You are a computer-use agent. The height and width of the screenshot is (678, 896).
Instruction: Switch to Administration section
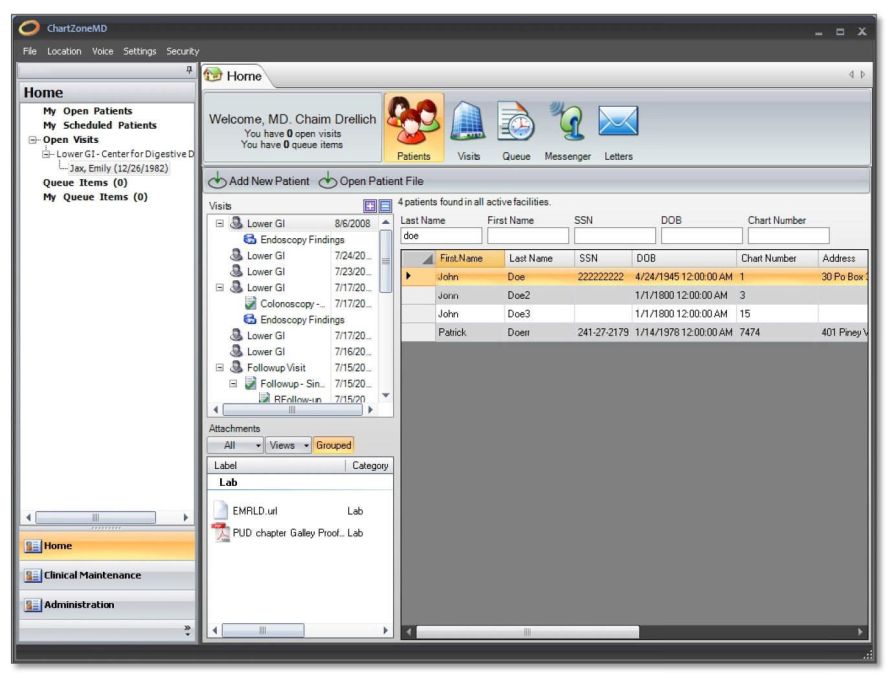[107, 605]
